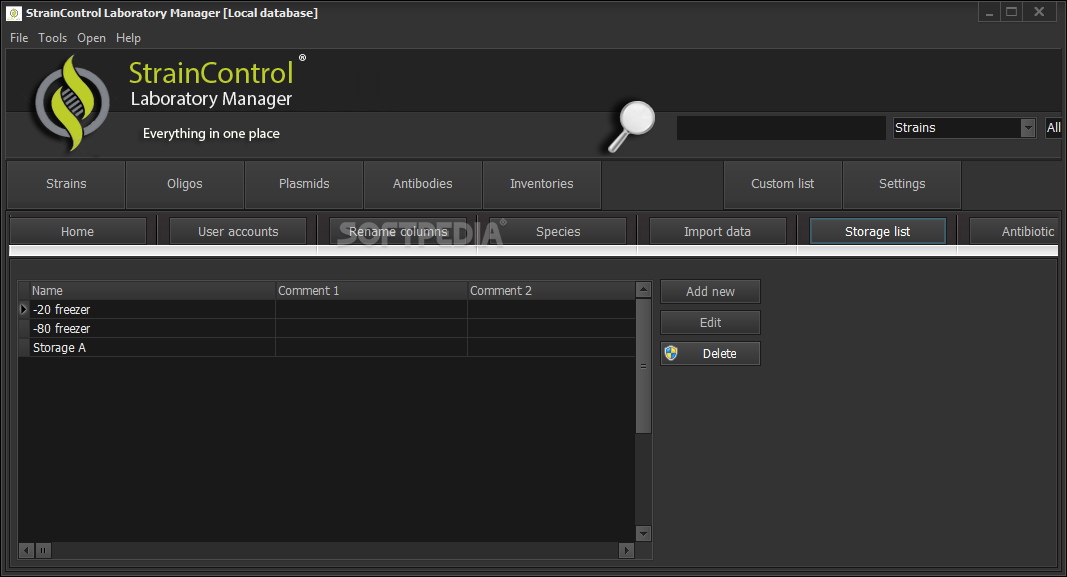Viewport: 1067px width, 577px height.
Task: Open Rename columns settings
Action: tap(398, 231)
